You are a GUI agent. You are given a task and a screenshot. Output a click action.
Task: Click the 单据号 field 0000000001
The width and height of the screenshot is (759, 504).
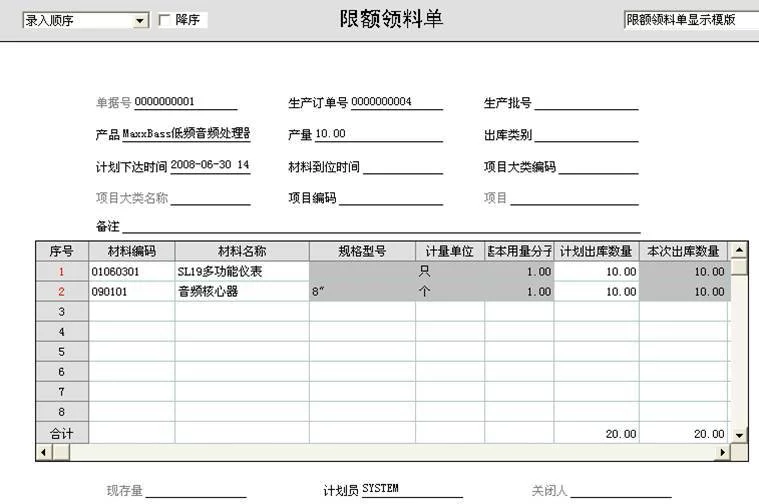coord(185,102)
